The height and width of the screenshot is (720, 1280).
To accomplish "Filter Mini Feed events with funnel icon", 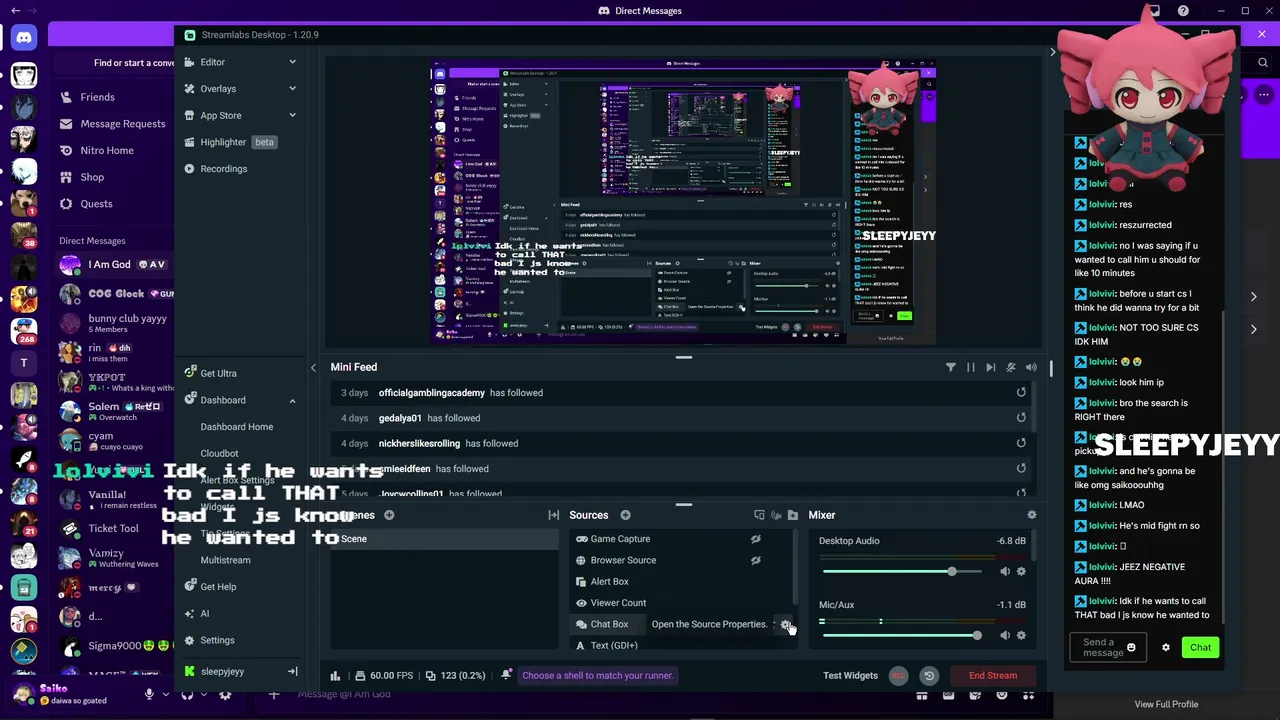I will click(950, 367).
